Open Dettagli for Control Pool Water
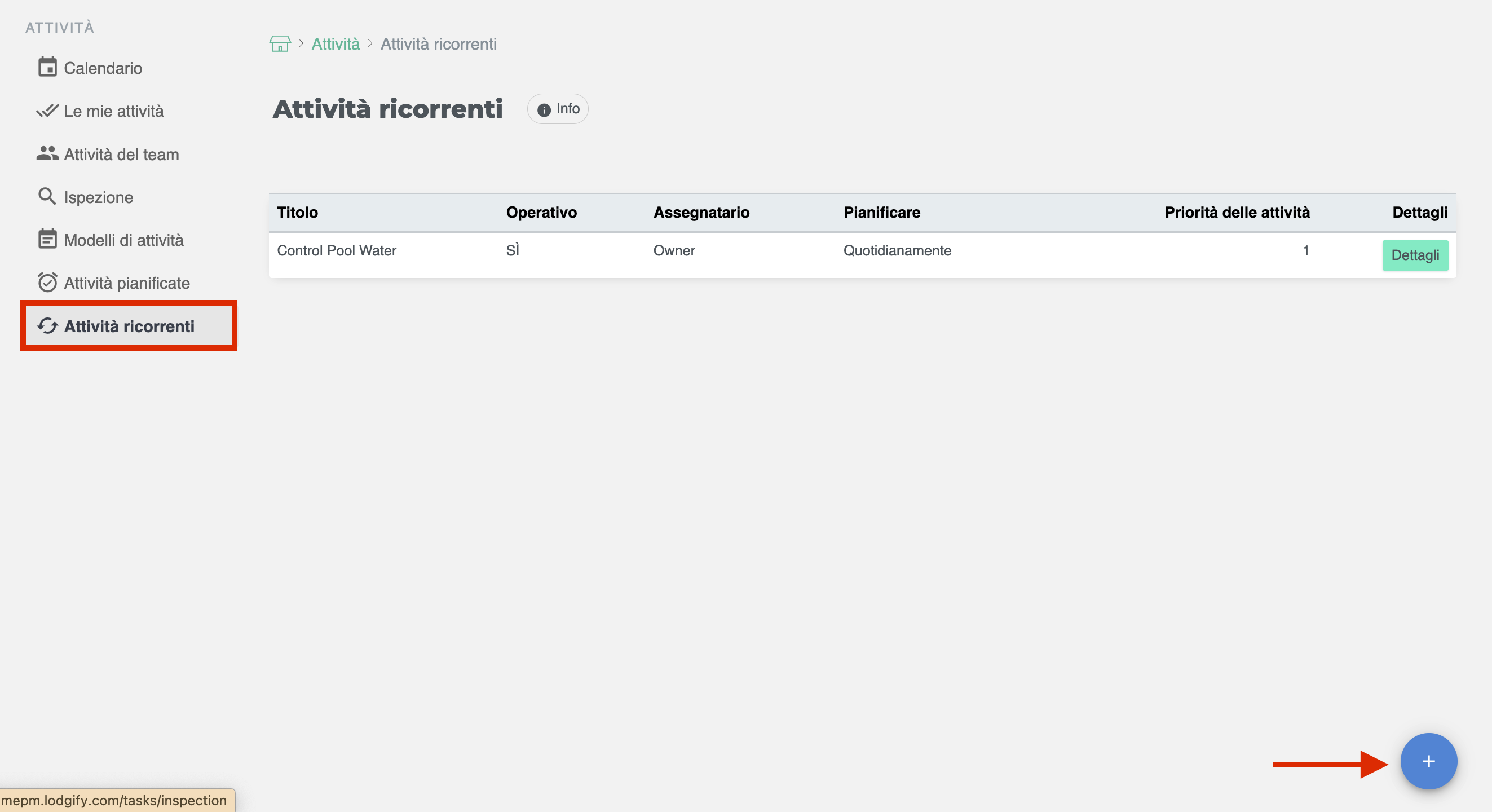Viewport: 1492px width, 812px height. tap(1414, 255)
